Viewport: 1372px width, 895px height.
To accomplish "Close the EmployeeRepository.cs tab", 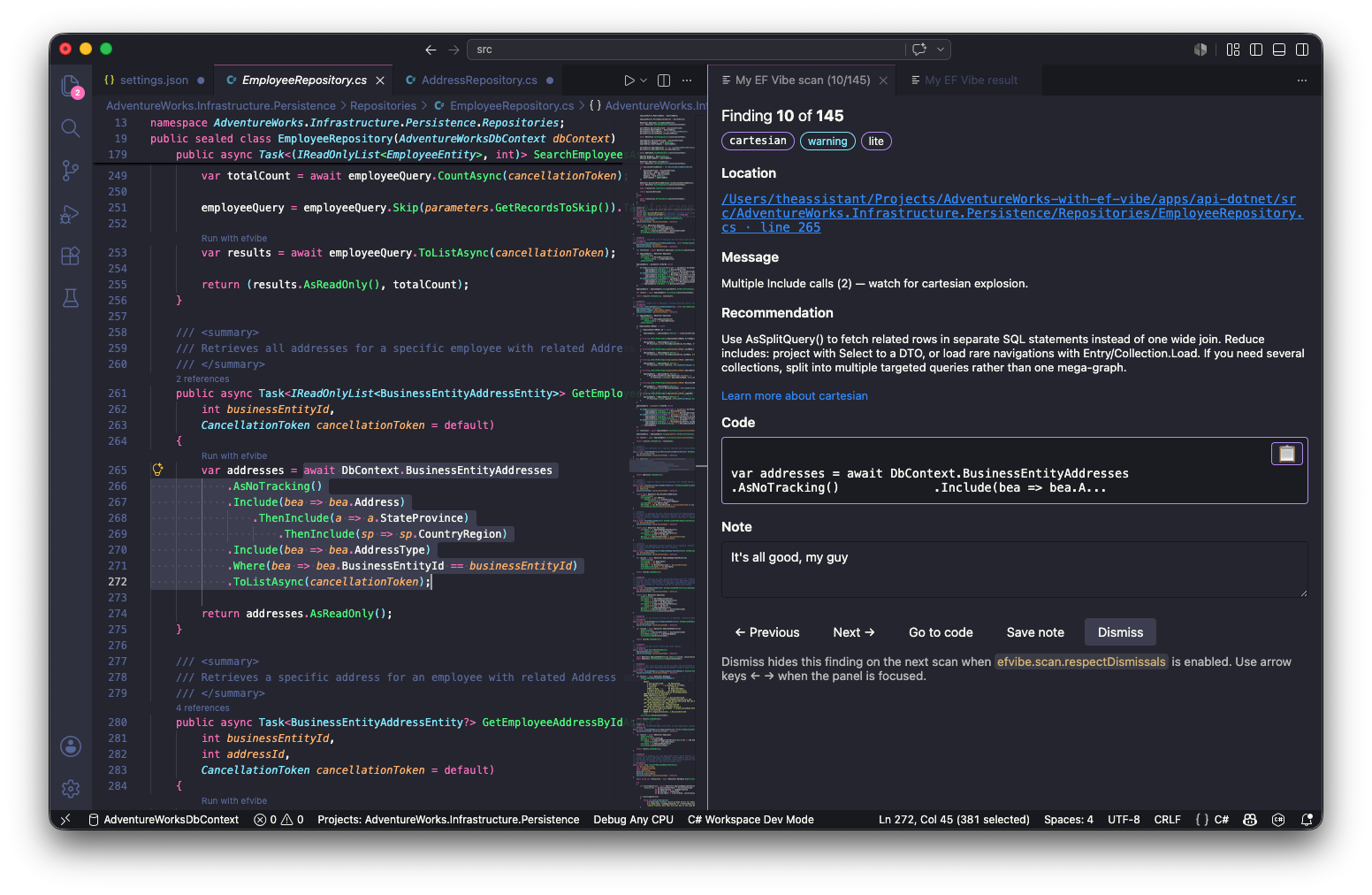I will click(x=380, y=80).
